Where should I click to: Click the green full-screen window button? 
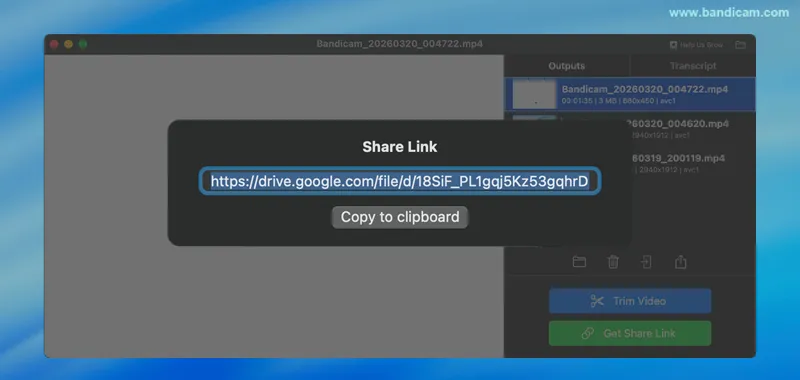pyautogui.click(x=83, y=44)
